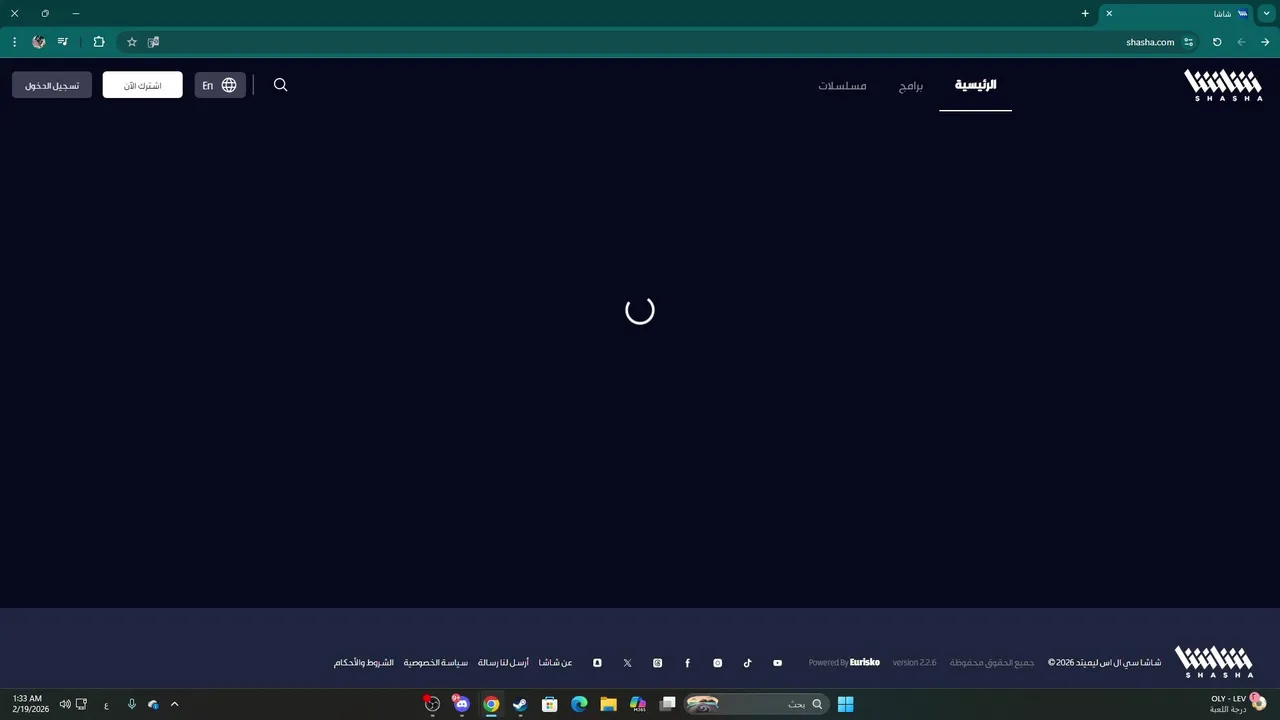Viewport: 1280px width, 720px height.
Task: Open Shasha's Snapchat page from footer
Action: [597, 663]
